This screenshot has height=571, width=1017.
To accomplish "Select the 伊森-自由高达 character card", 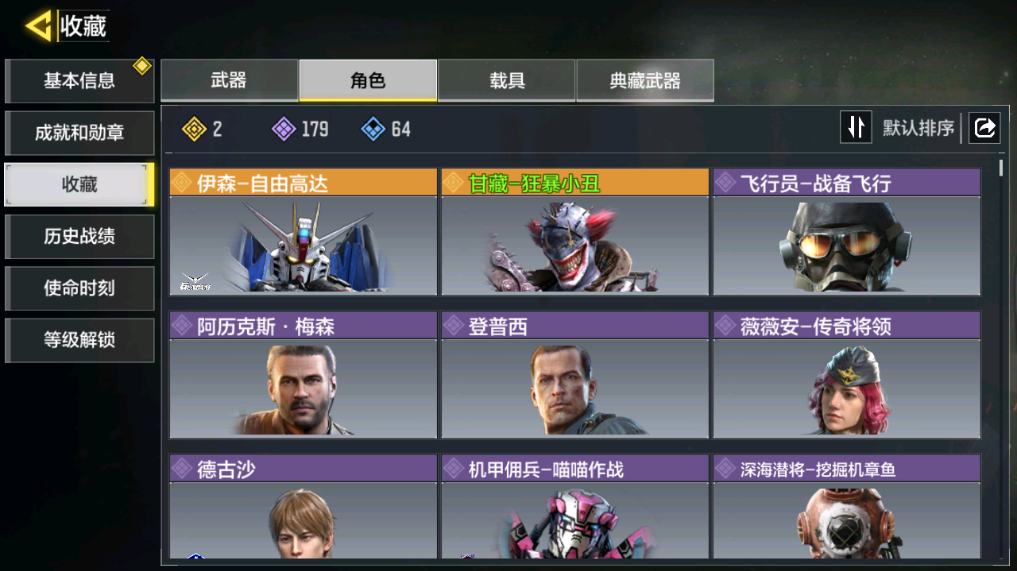I will pos(303,232).
